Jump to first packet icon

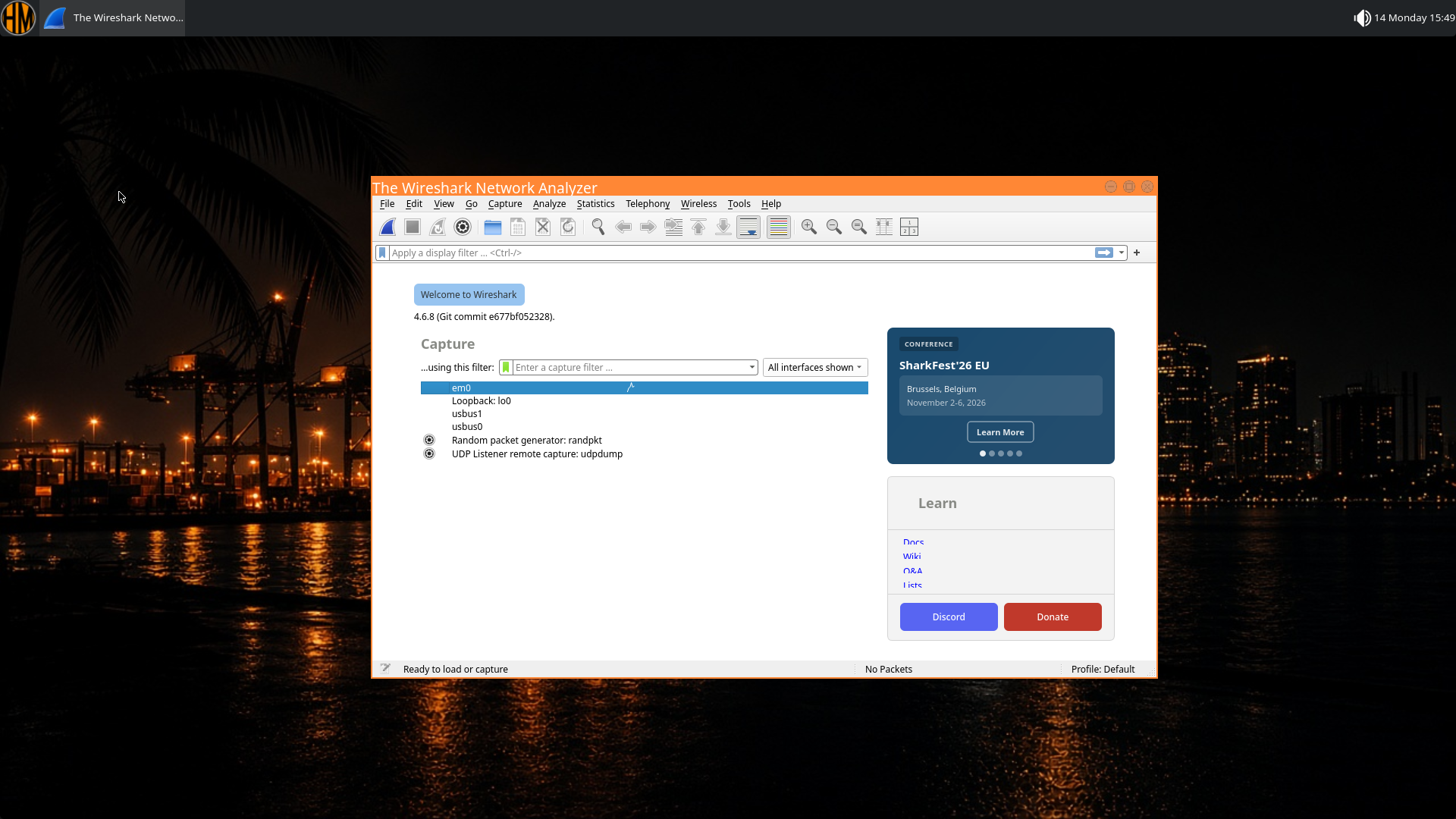tap(698, 227)
